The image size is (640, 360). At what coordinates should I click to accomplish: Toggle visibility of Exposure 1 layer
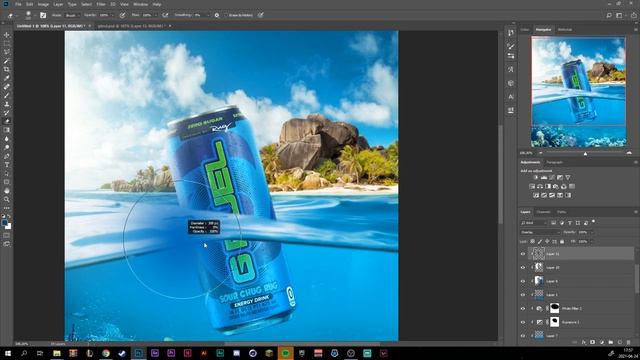523,322
